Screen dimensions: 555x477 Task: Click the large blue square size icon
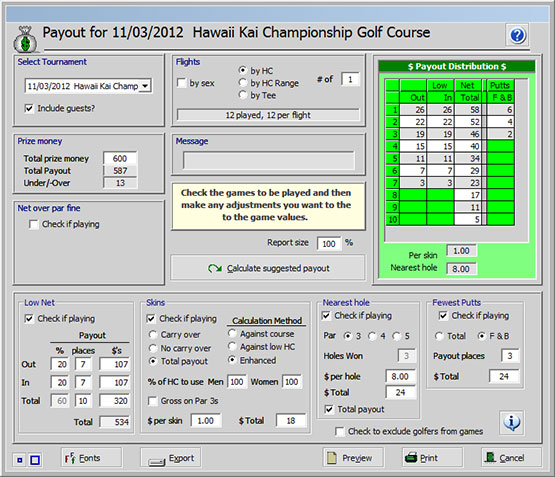[35, 460]
